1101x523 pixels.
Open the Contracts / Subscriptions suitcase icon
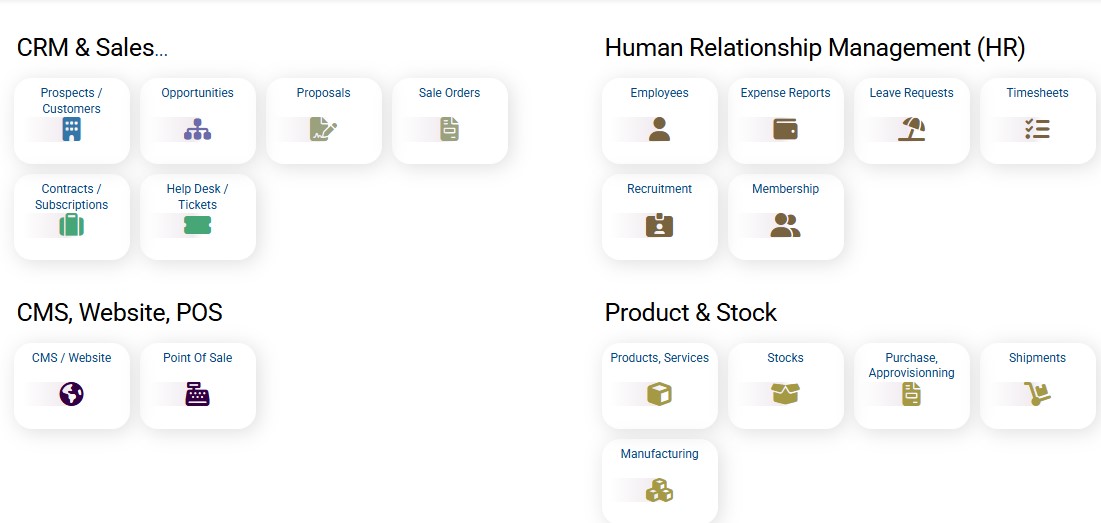point(72,225)
